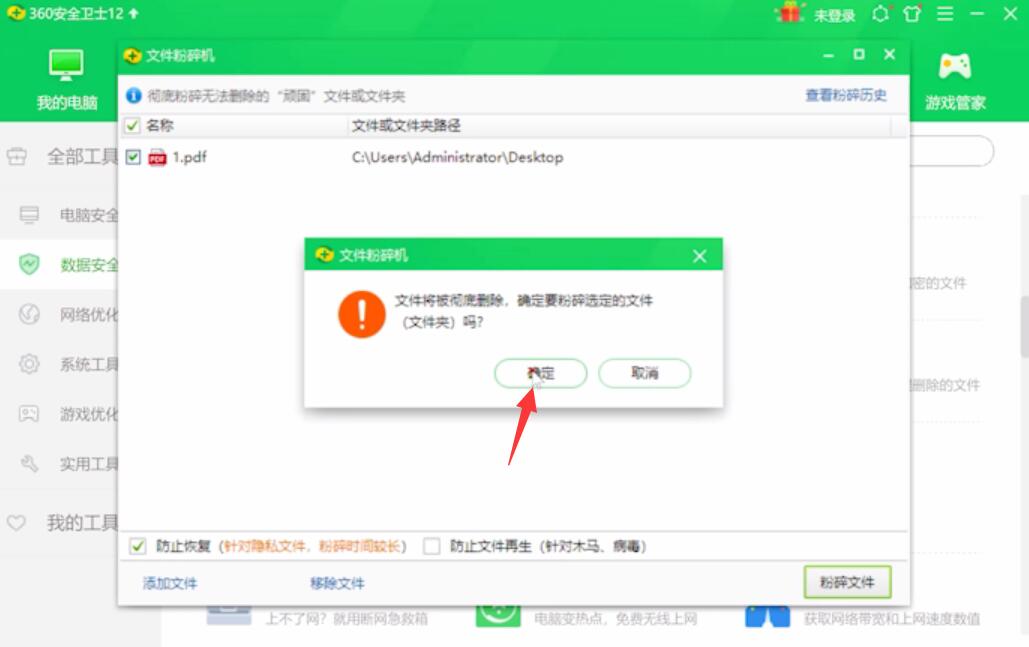Uncheck the 1.pdf file checkbox
Screen dimensions: 1029x647
(133, 157)
